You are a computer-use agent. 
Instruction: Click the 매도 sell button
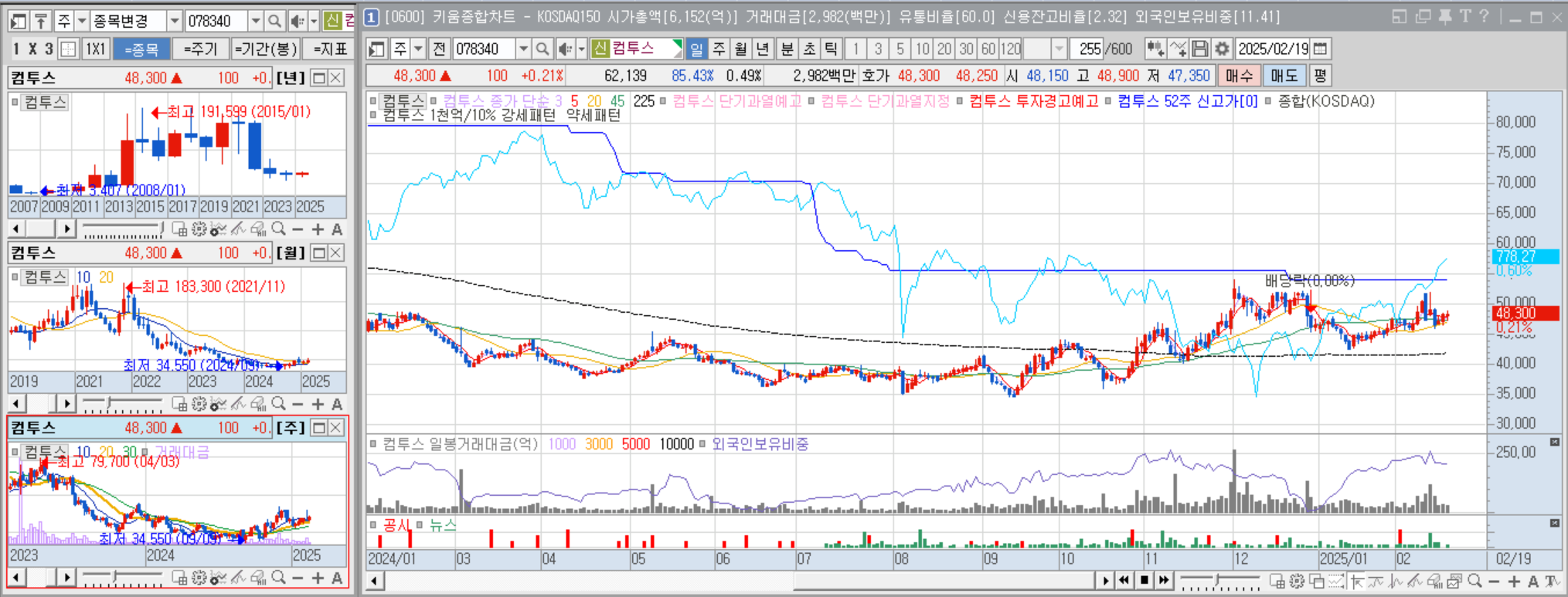(1284, 76)
